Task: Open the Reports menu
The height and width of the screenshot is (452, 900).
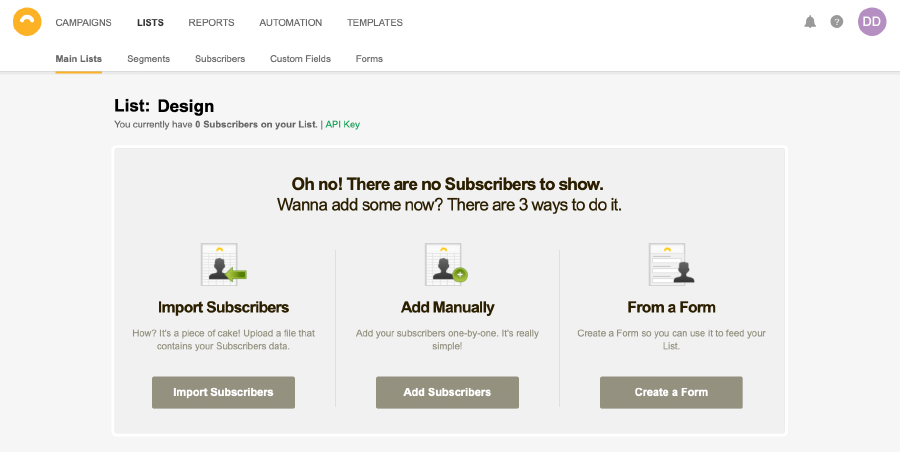Action: (x=211, y=22)
